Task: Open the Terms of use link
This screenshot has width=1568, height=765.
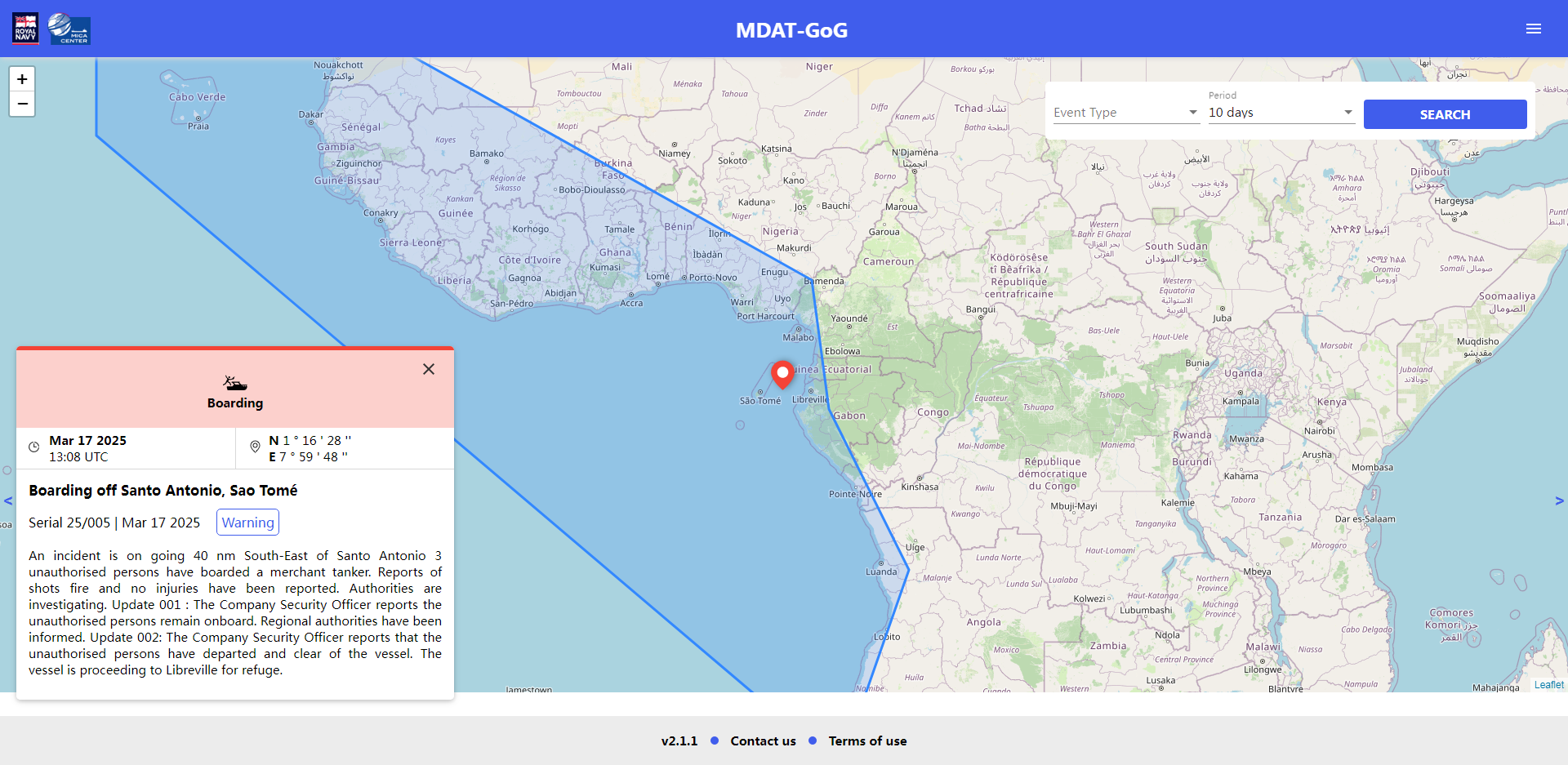Action: [x=867, y=741]
